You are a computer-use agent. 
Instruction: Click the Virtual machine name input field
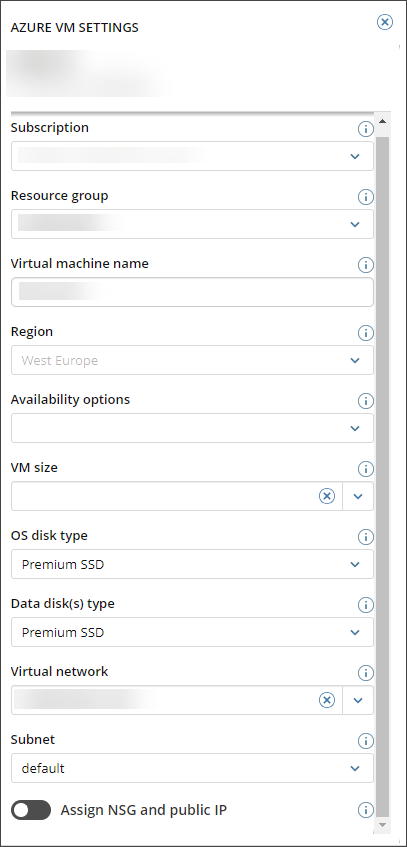[192, 292]
